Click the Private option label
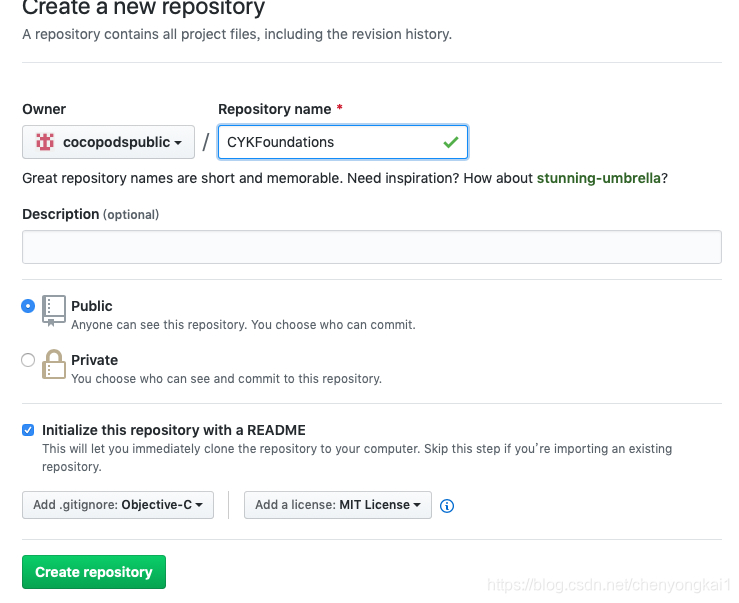This screenshot has width=739, height=603. point(94,360)
